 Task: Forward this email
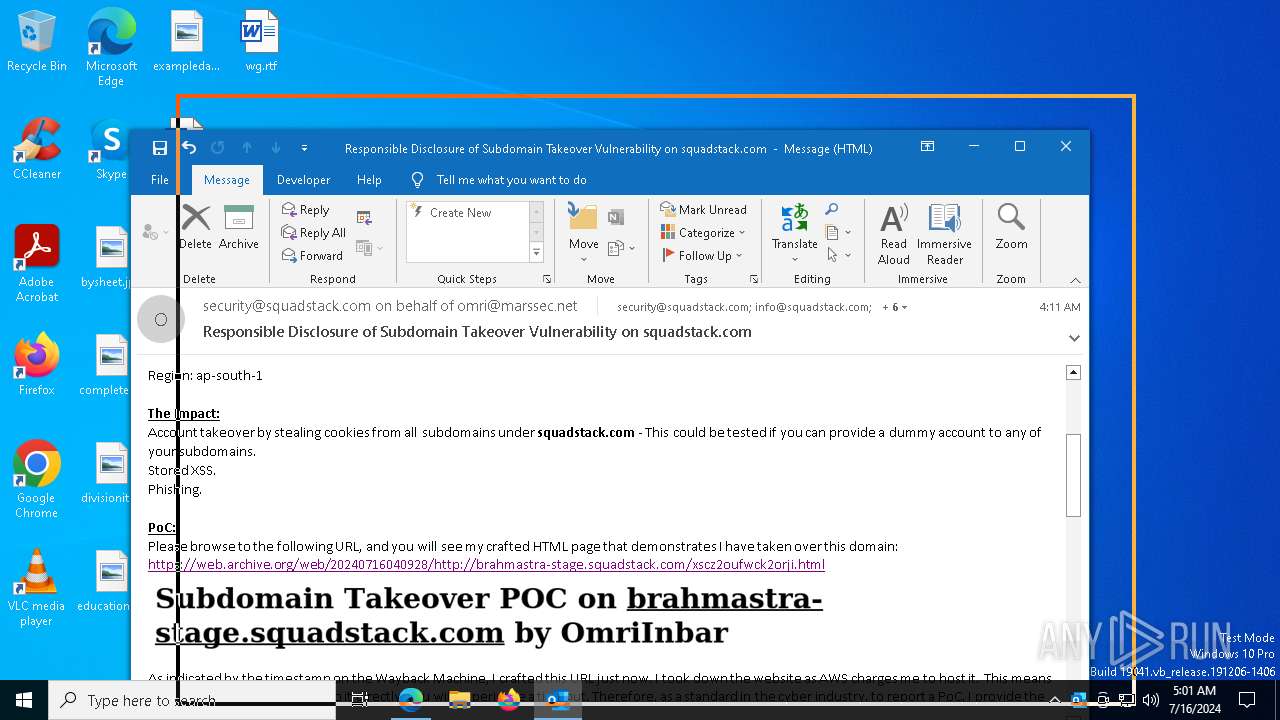pyautogui.click(x=312, y=256)
